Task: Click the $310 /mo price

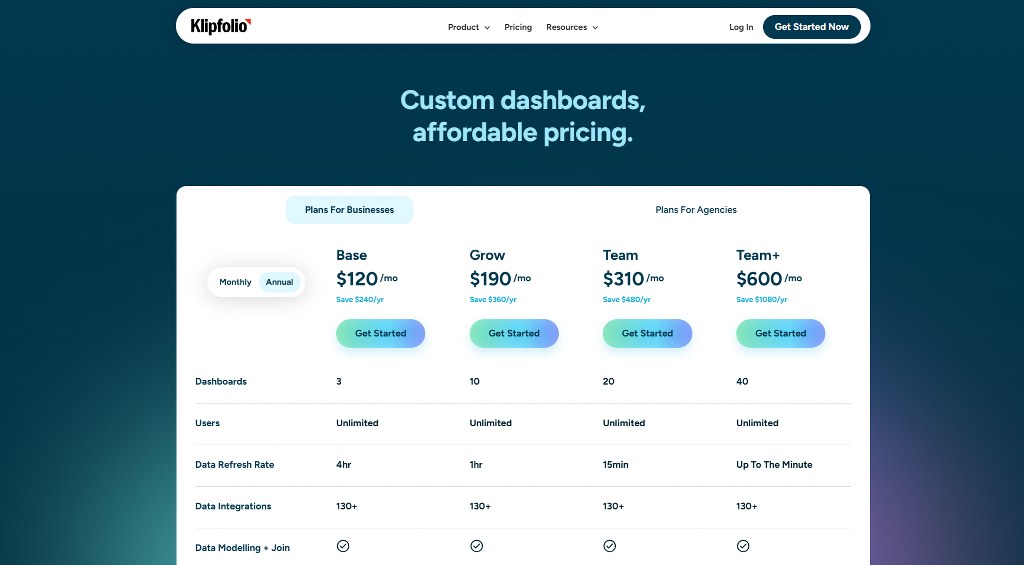Action: click(633, 279)
